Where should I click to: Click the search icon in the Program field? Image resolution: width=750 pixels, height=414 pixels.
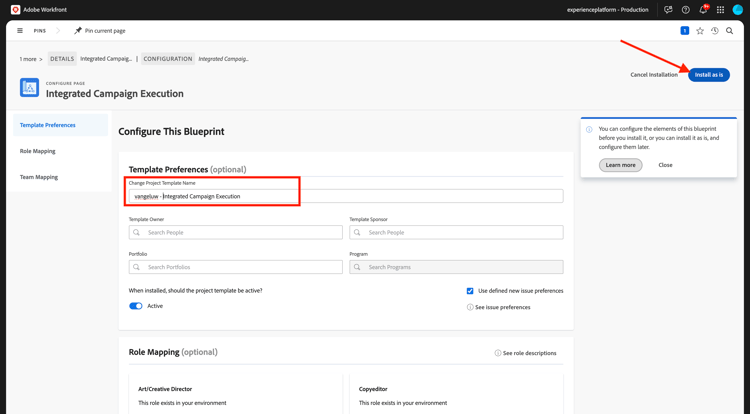click(357, 267)
